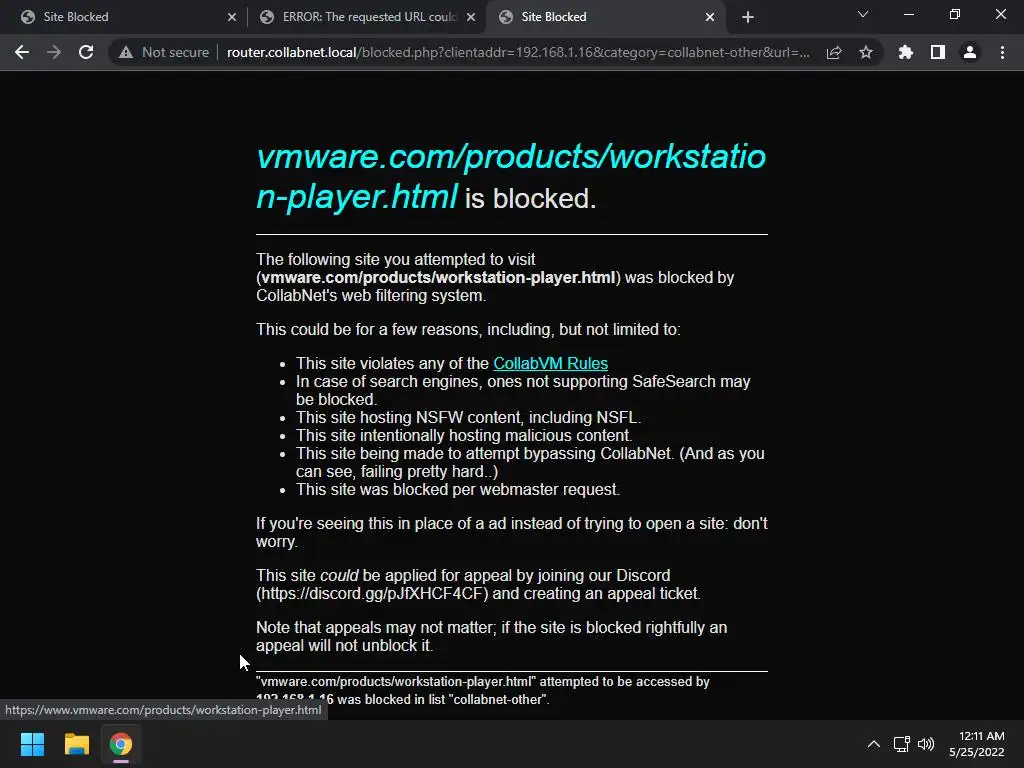Toggle the browser side panel

tap(938, 52)
